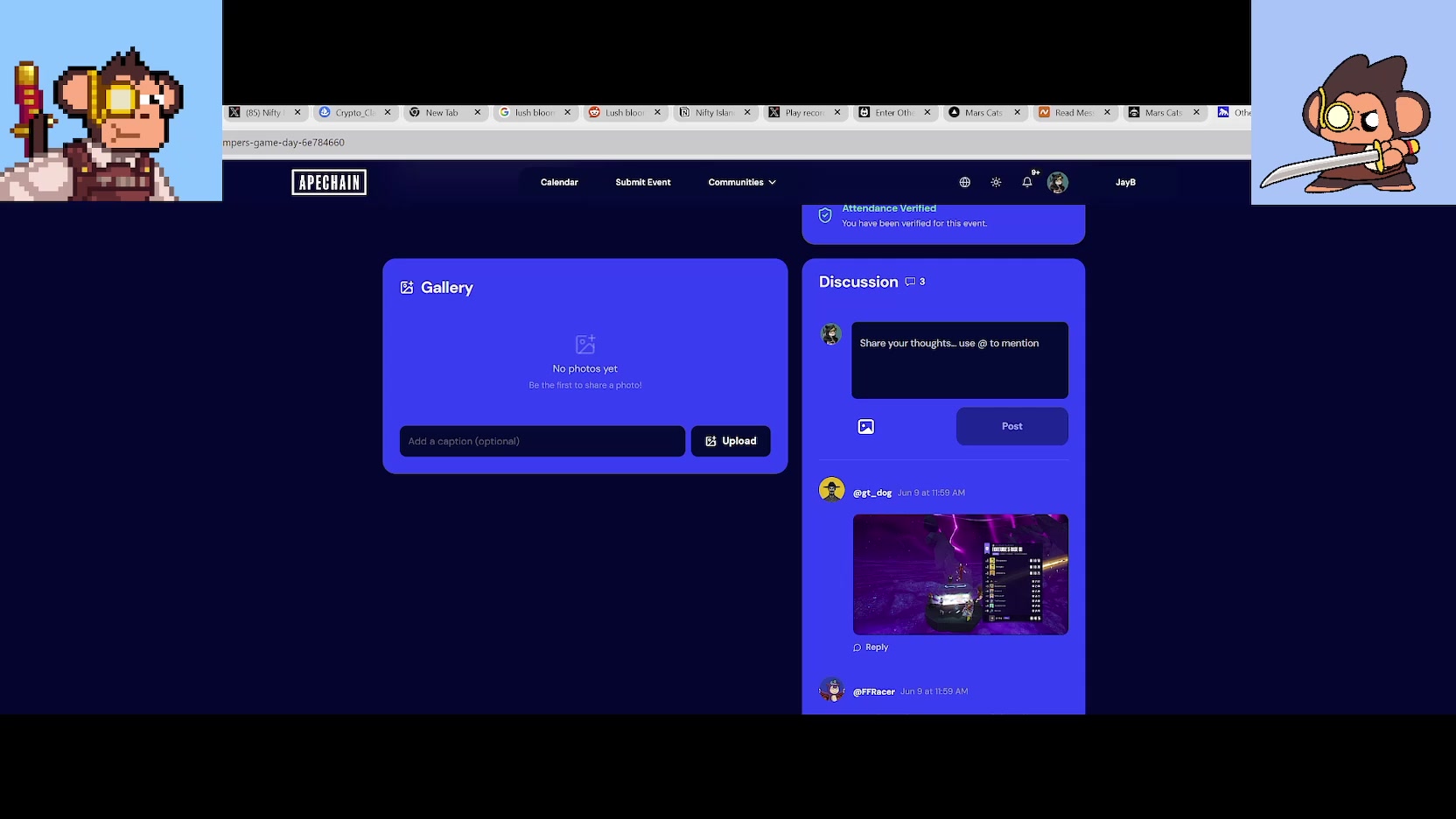Viewport: 1456px width, 819px height.
Task: Open the JayB username menu
Action: tap(1125, 182)
